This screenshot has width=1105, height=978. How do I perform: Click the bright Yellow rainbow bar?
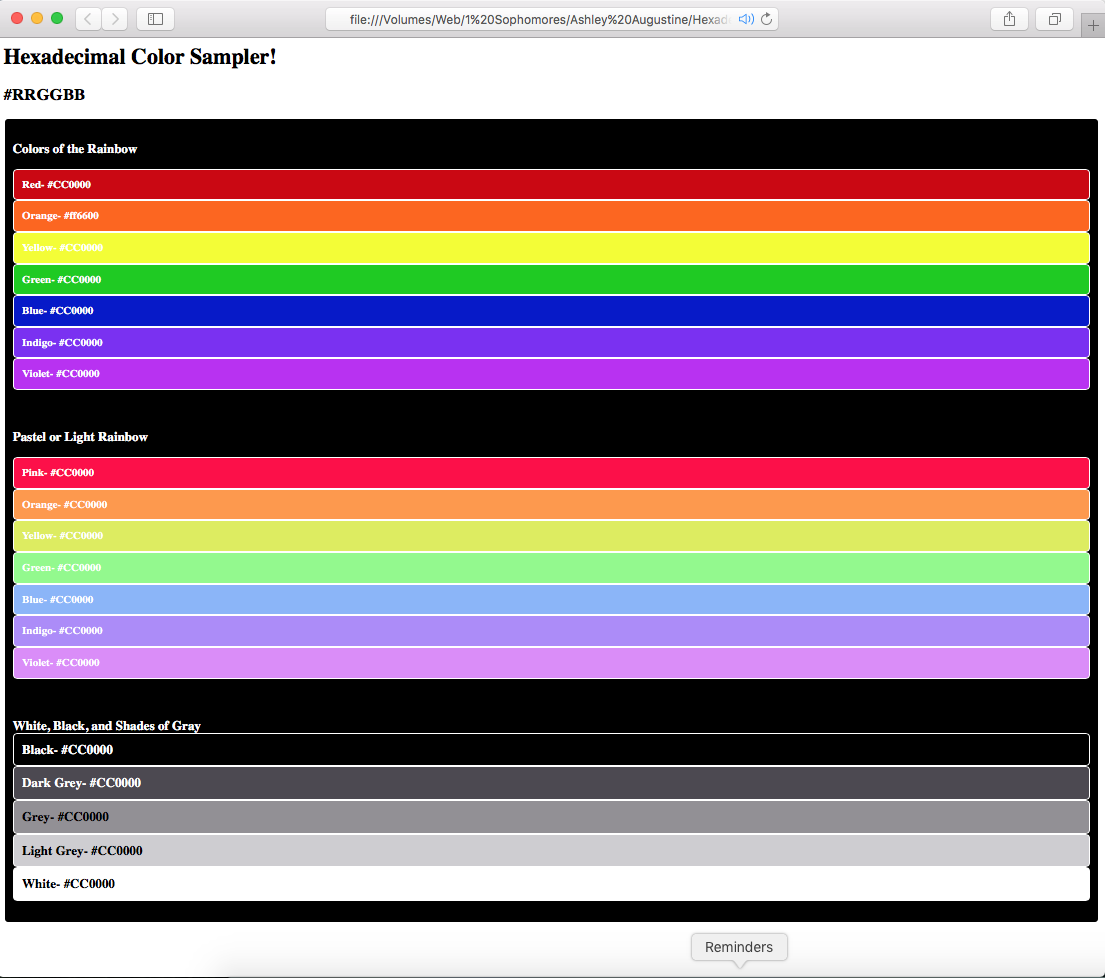click(550, 248)
